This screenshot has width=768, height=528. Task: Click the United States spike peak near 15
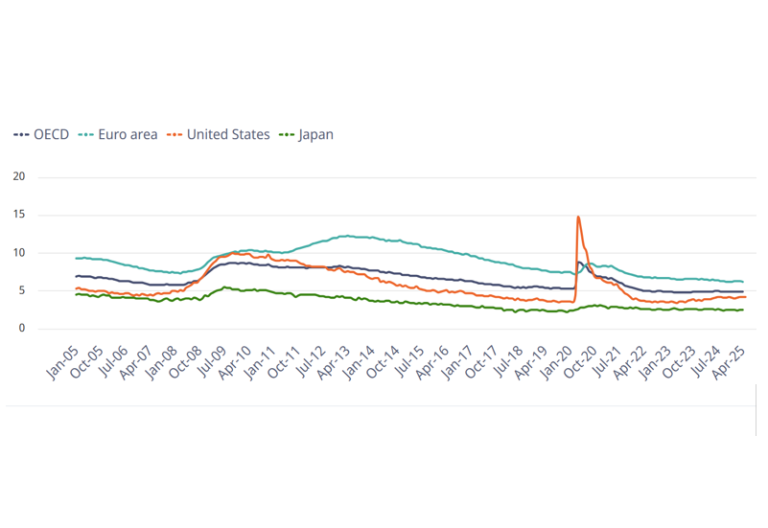pyautogui.click(x=578, y=217)
